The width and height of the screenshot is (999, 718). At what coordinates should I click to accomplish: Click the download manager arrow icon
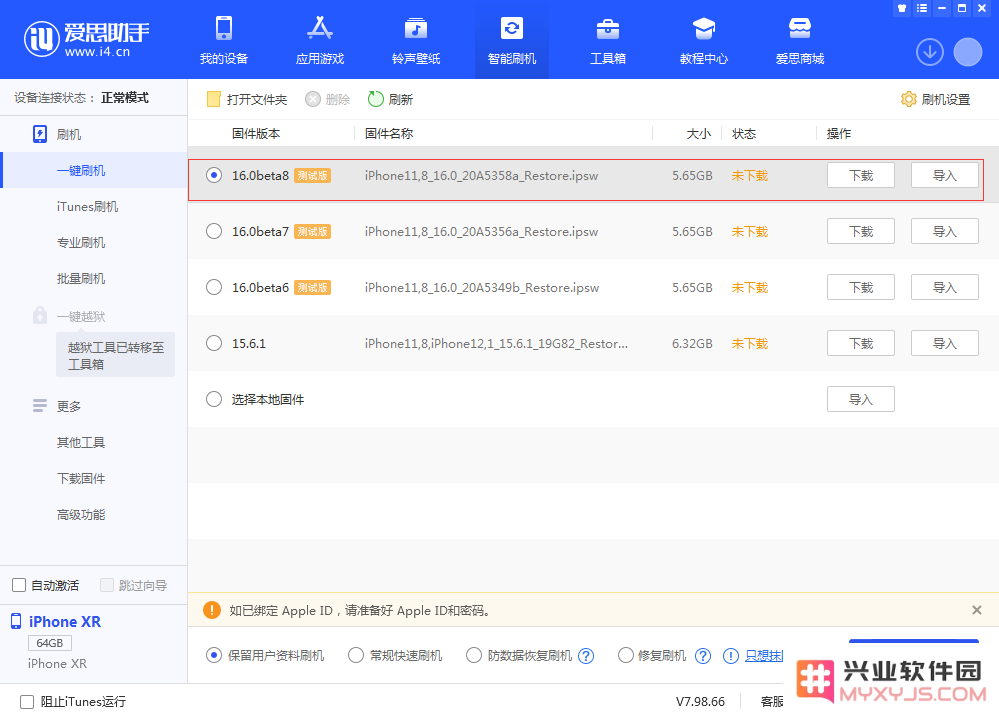(x=930, y=52)
